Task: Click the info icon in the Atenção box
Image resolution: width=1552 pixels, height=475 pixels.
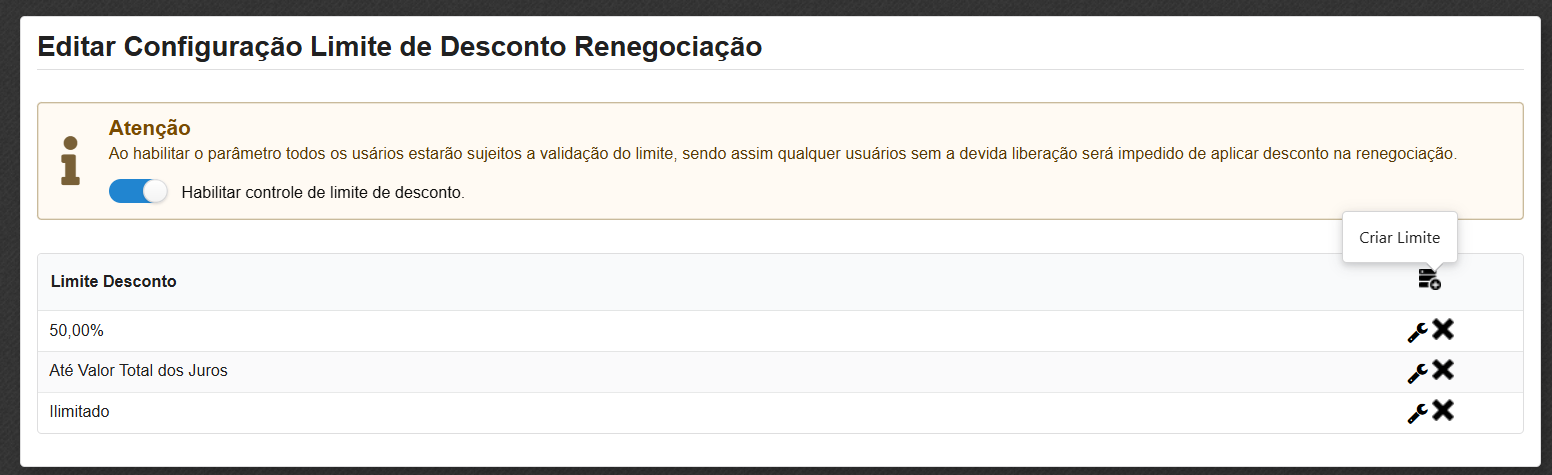Action: 70,160
